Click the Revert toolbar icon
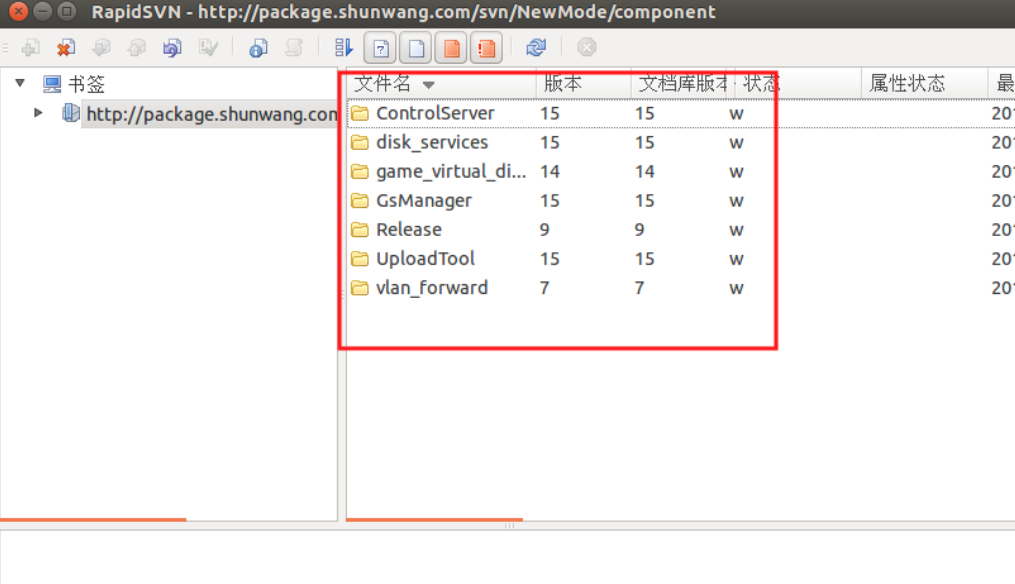Image resolution: width=1015 pixels, height=584 pixels. click(x=170, y=47)
